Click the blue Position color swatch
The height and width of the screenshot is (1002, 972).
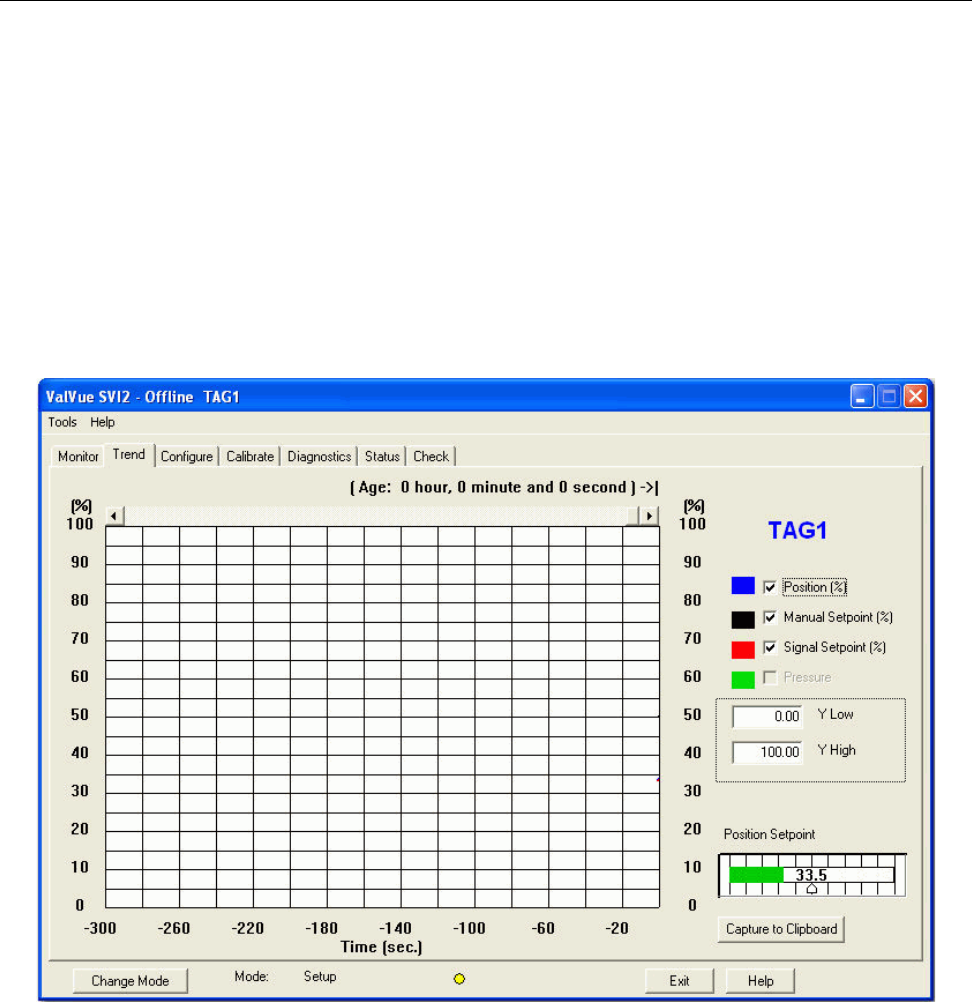743,586
